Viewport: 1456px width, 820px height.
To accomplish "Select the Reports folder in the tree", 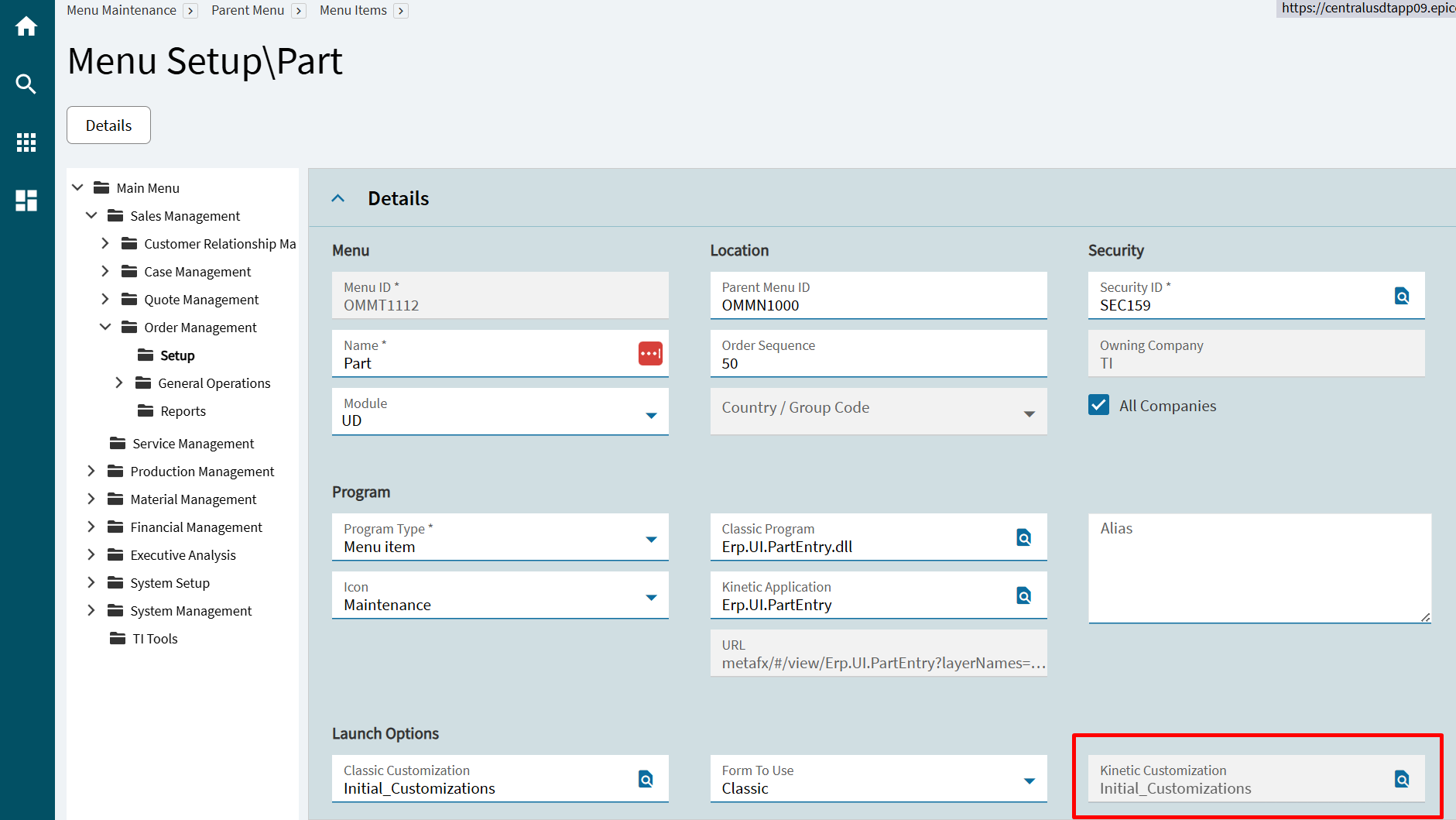I will pos(183,411).
